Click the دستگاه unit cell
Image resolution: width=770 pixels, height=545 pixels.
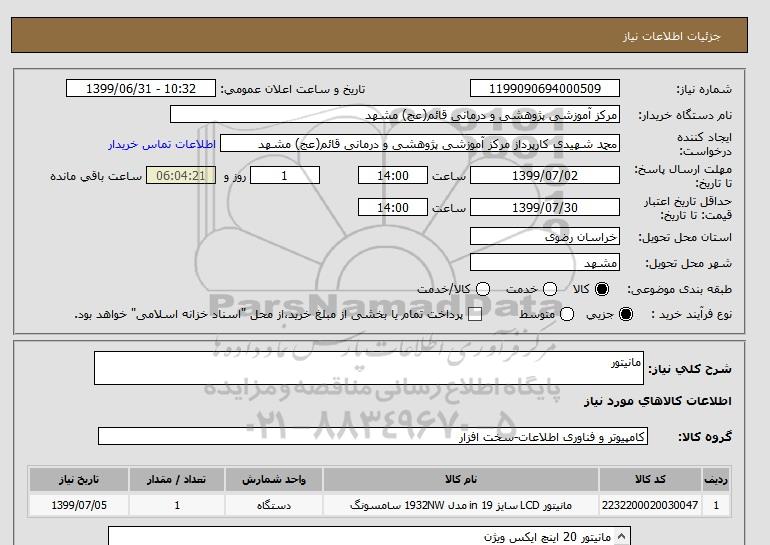click(274, 505)
